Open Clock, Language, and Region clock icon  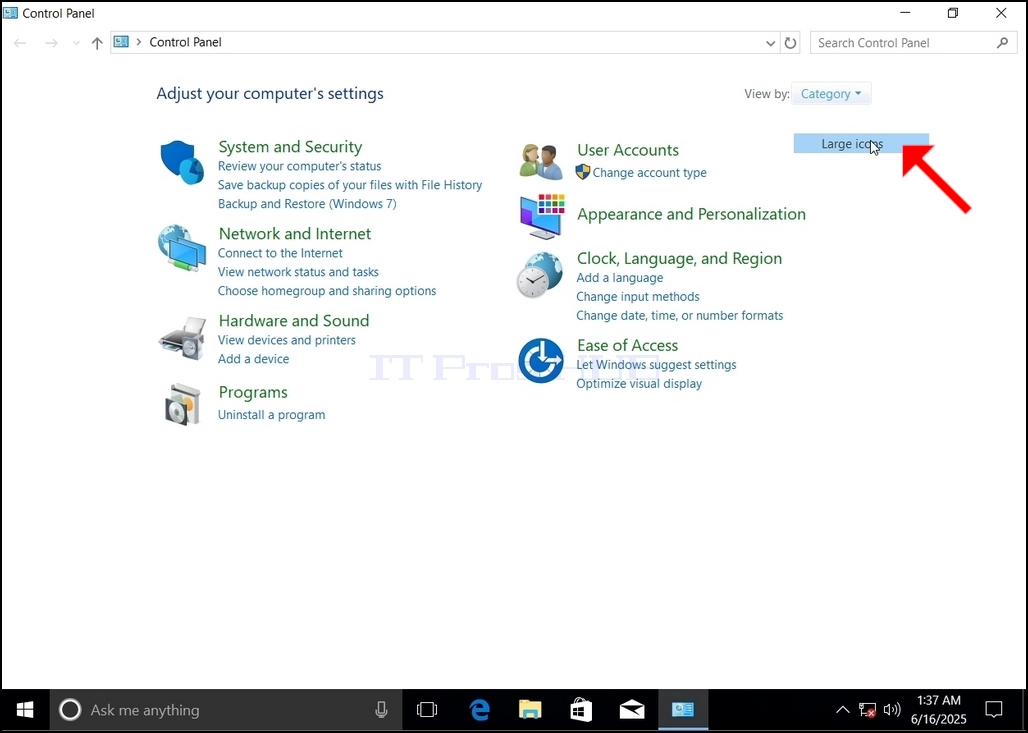(540, 275)
